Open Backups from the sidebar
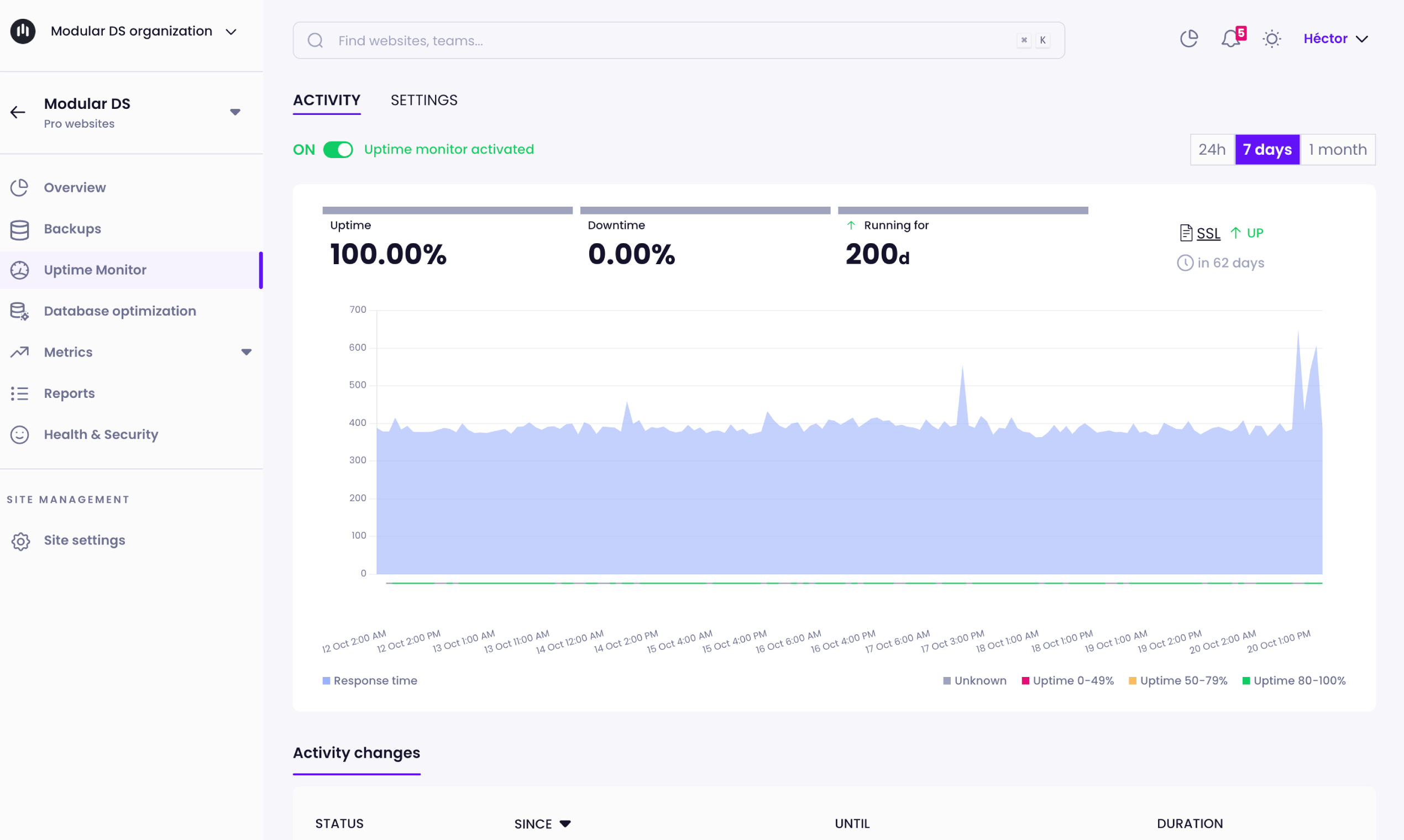This screenshot has width=1404, height=840. [72, 229]
